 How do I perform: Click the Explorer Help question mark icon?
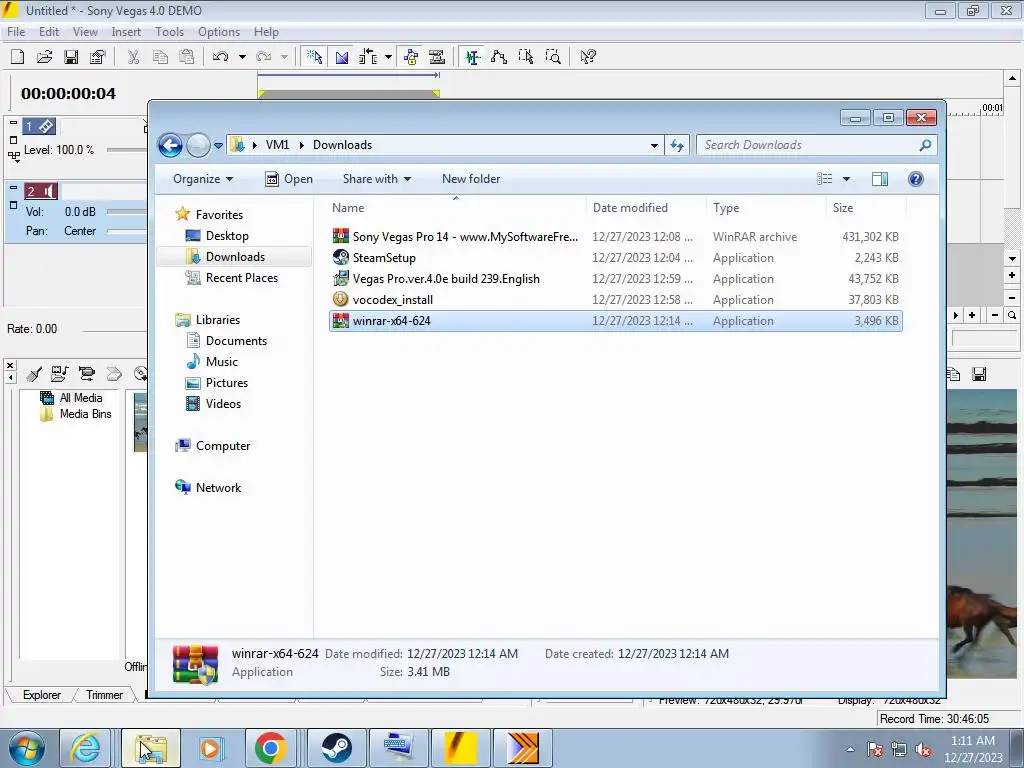tap(916, 179)
